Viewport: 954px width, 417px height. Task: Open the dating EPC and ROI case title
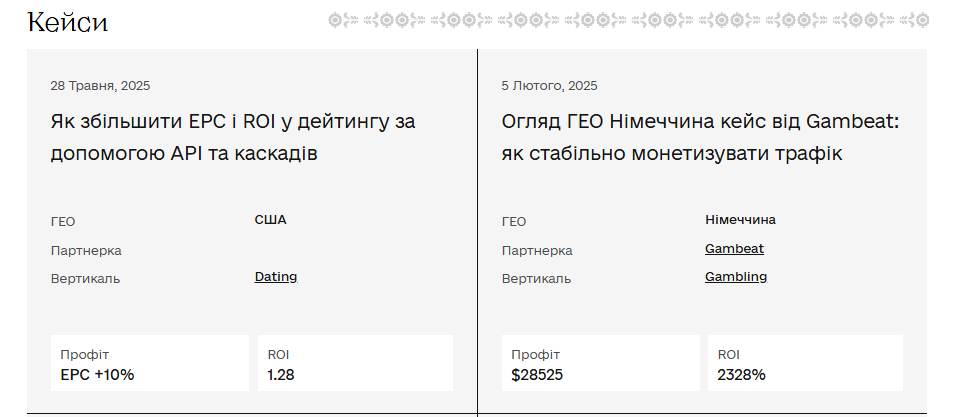click(232, 138)
